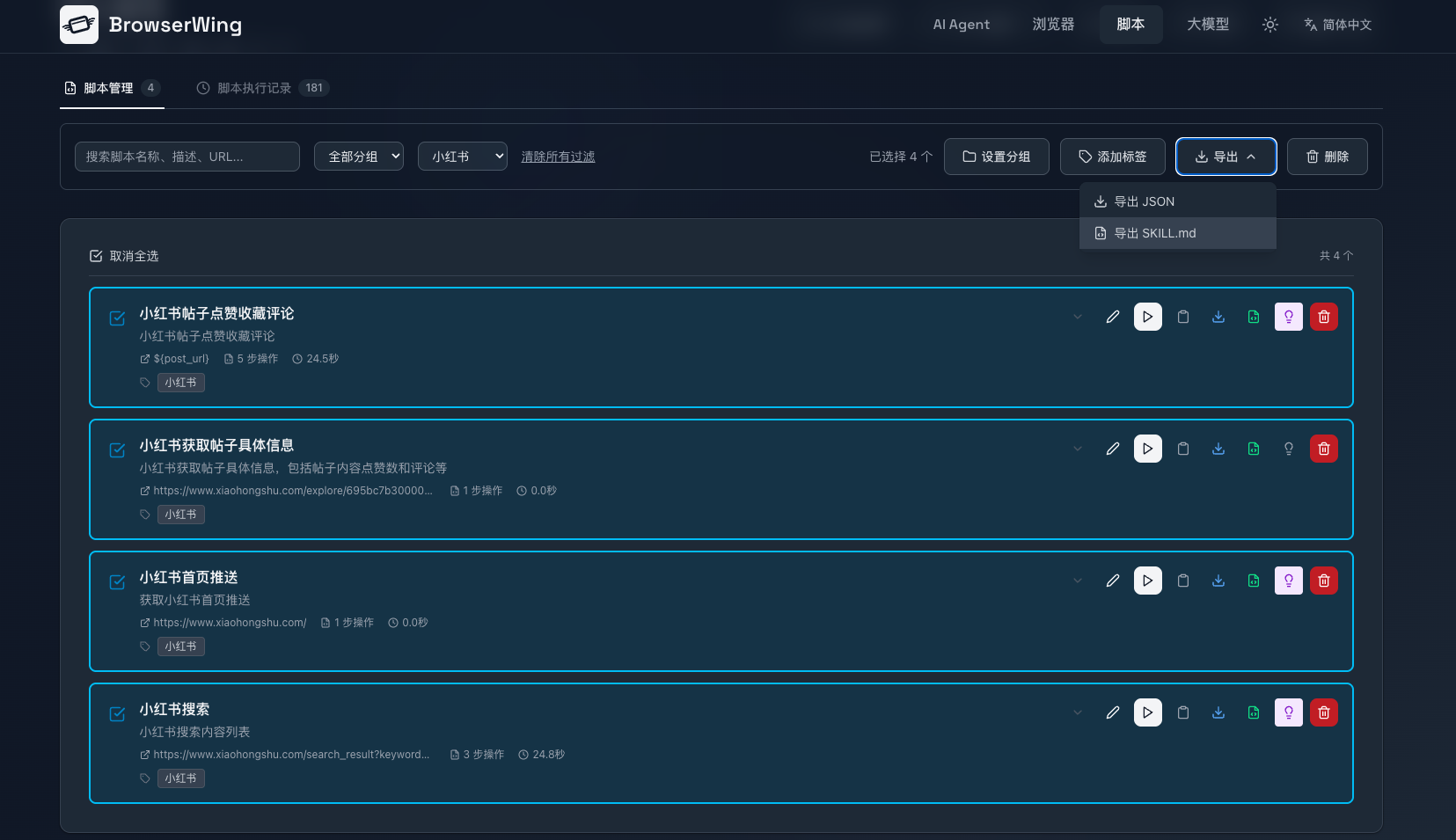Open the 小红书 tag filter dropdown
The height and width of the screenshot is (840, 1456).
tap(461, 156)
